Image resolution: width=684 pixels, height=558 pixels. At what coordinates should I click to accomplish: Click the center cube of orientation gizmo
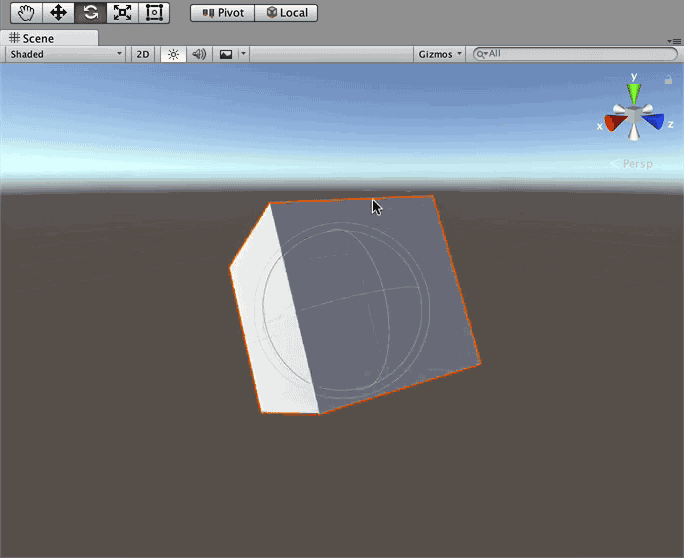tap(634, 115)
